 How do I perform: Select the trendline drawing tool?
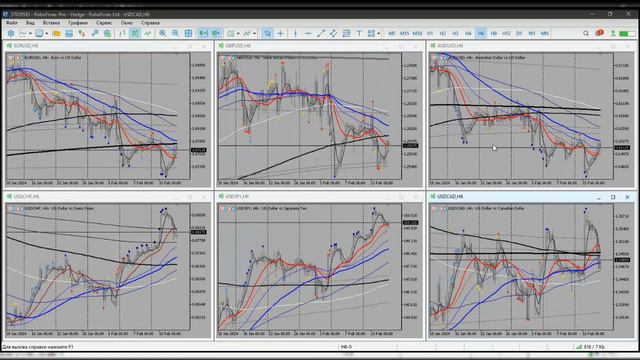(x=321, y=33)
